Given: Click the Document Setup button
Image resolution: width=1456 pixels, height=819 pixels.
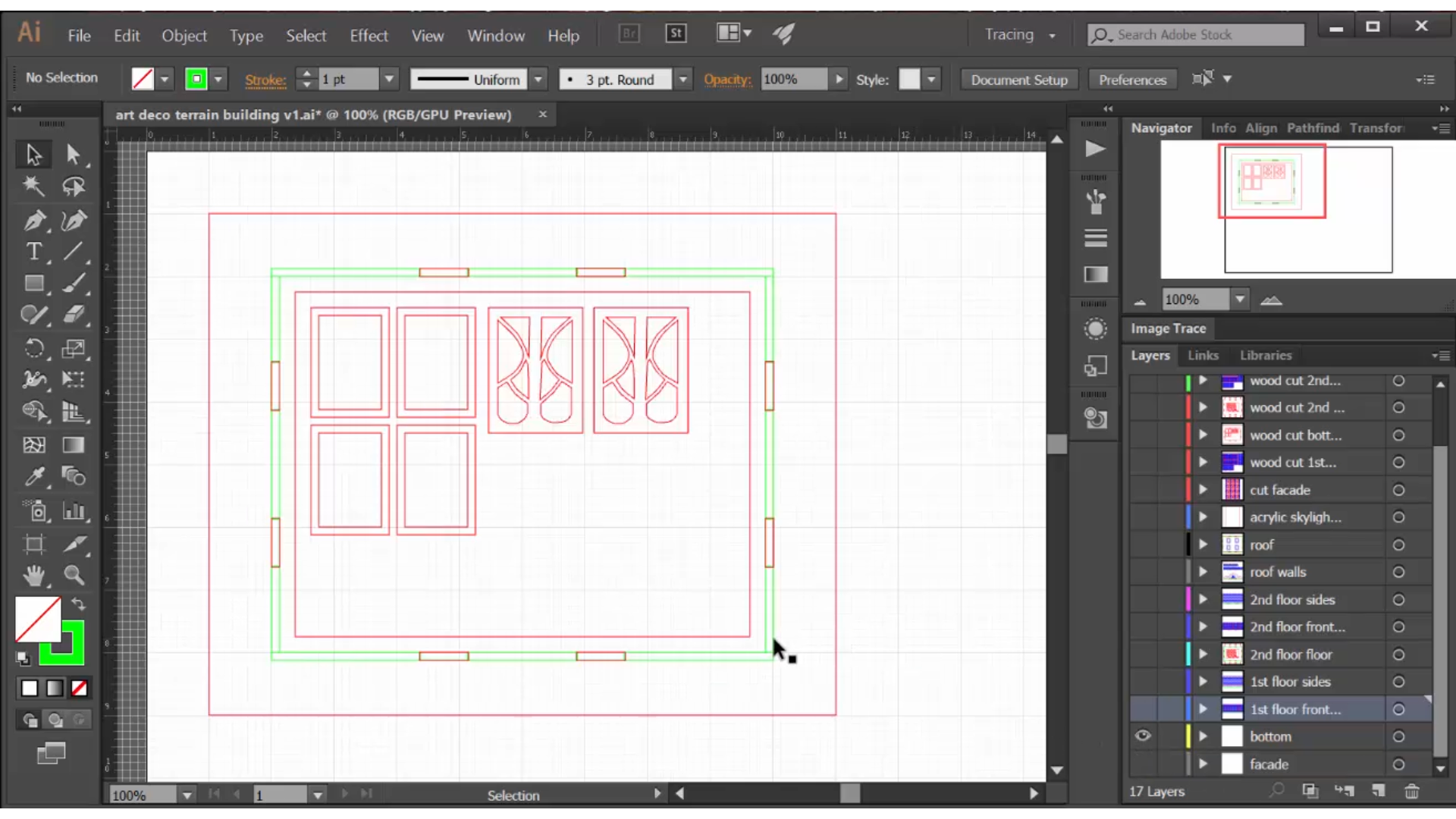Looking at the screenshot, I should 1019,79.
